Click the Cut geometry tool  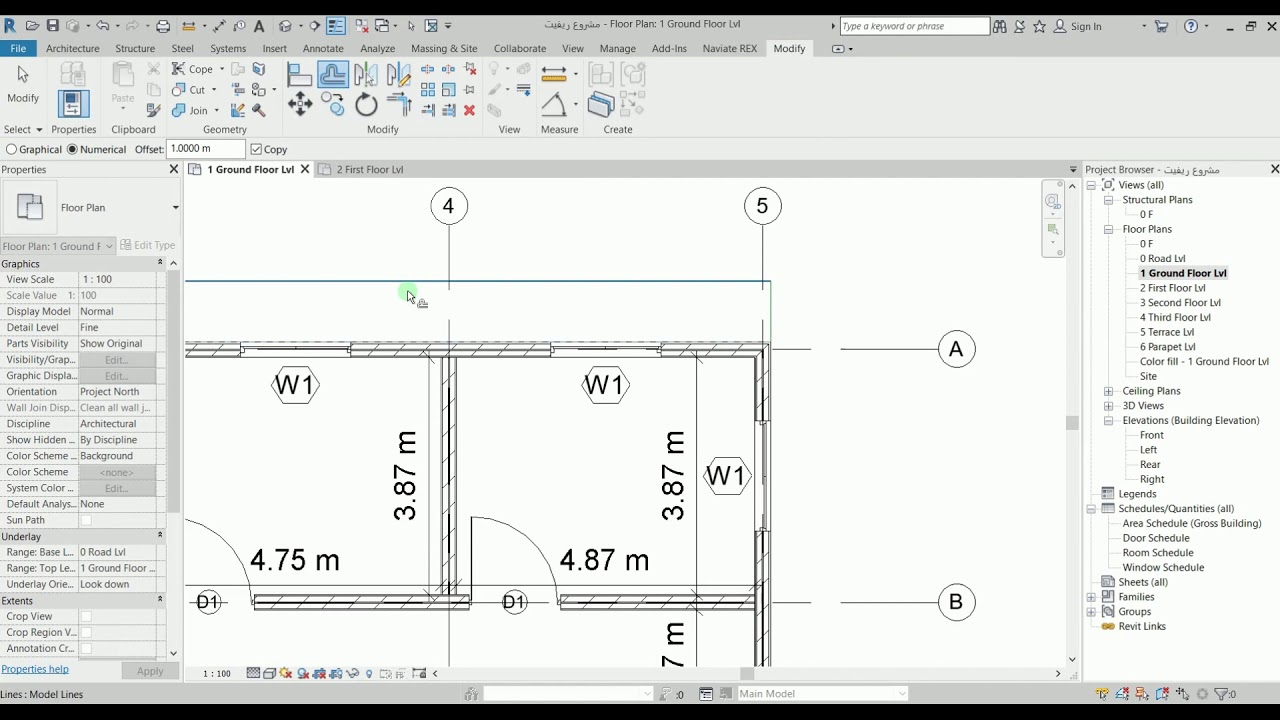point(190,89)
